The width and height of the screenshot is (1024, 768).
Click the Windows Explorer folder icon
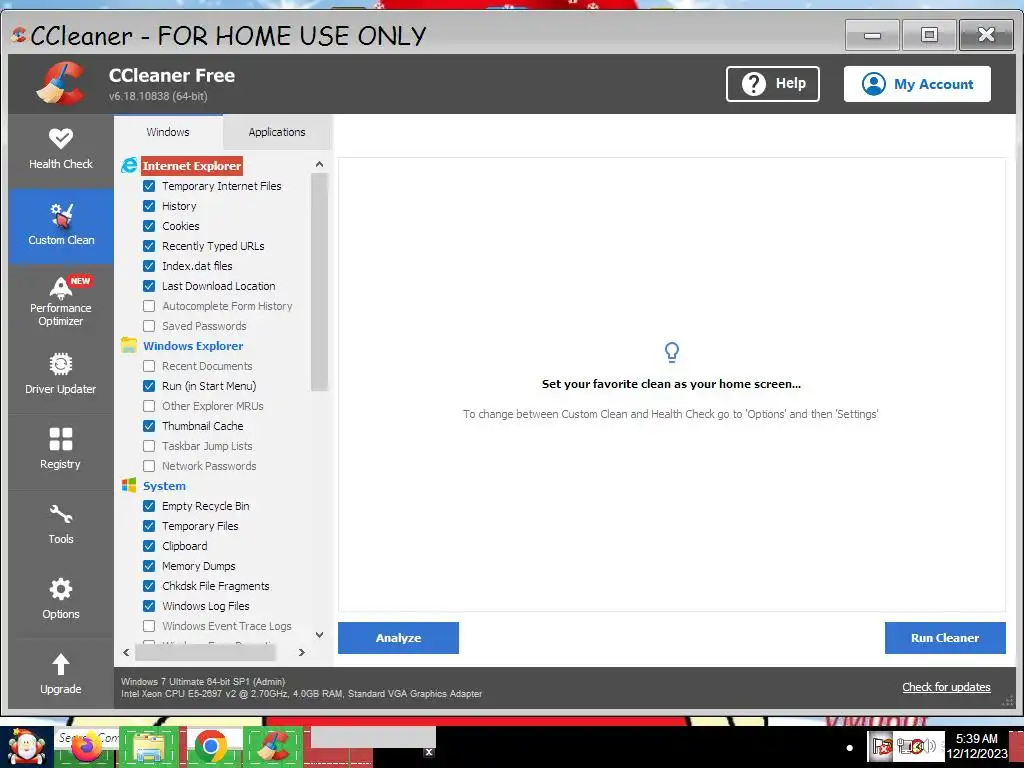click(129, 345)
